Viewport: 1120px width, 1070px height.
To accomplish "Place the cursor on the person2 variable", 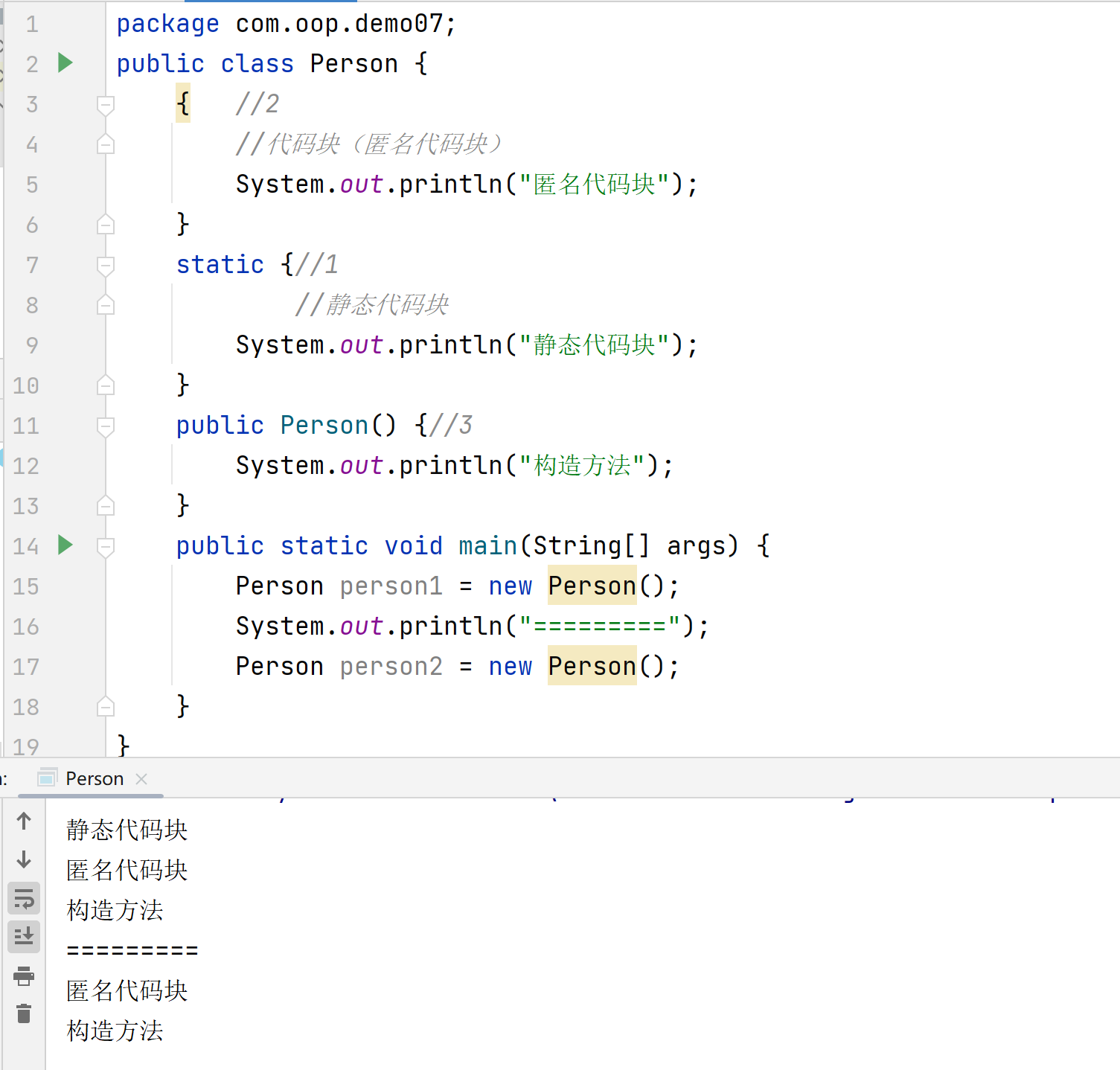I will (x=391, y=667).
